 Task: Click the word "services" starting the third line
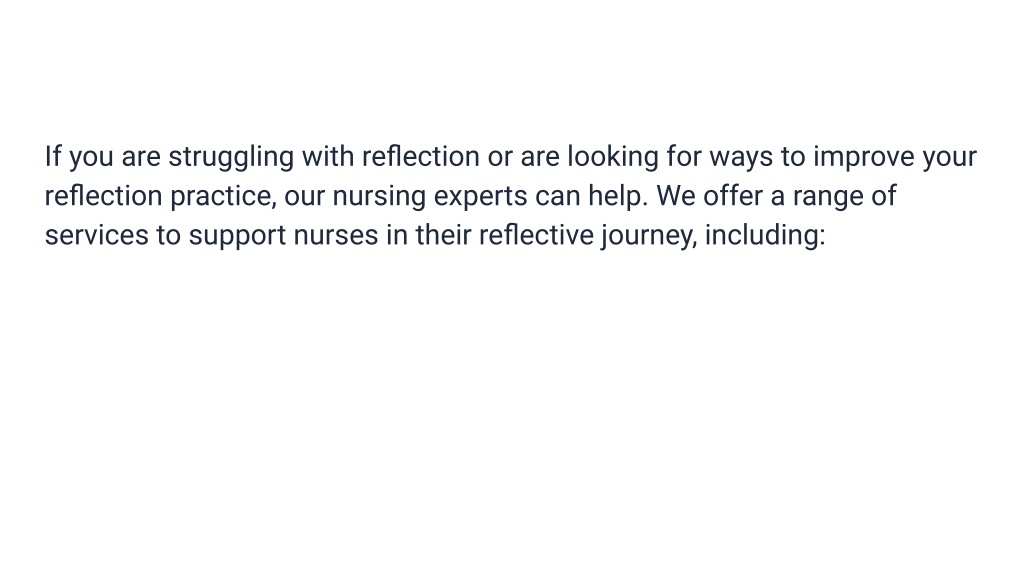pyautogui.click(x=97, y=234)
